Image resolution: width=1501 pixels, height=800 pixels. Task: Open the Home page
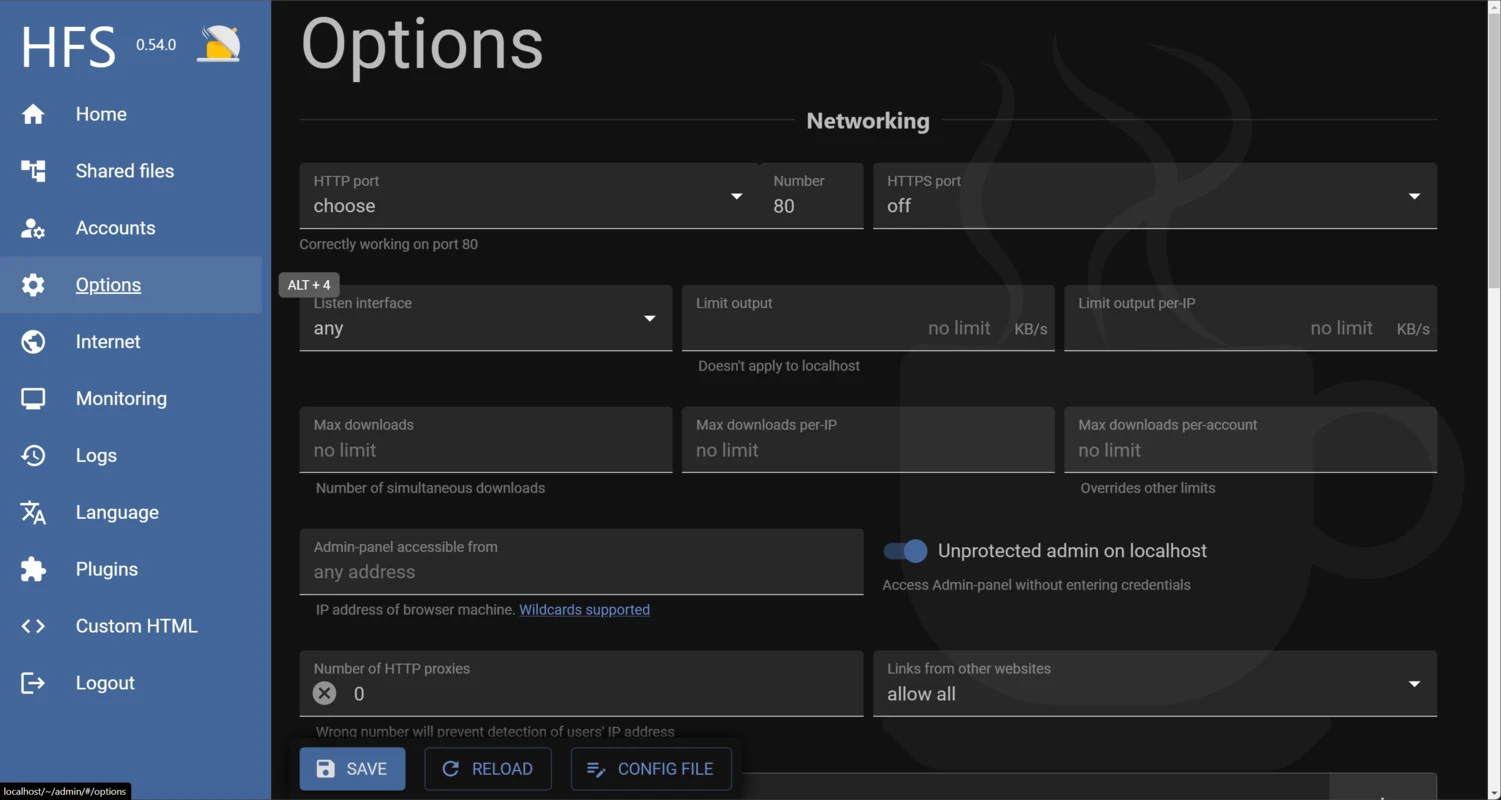101,114
